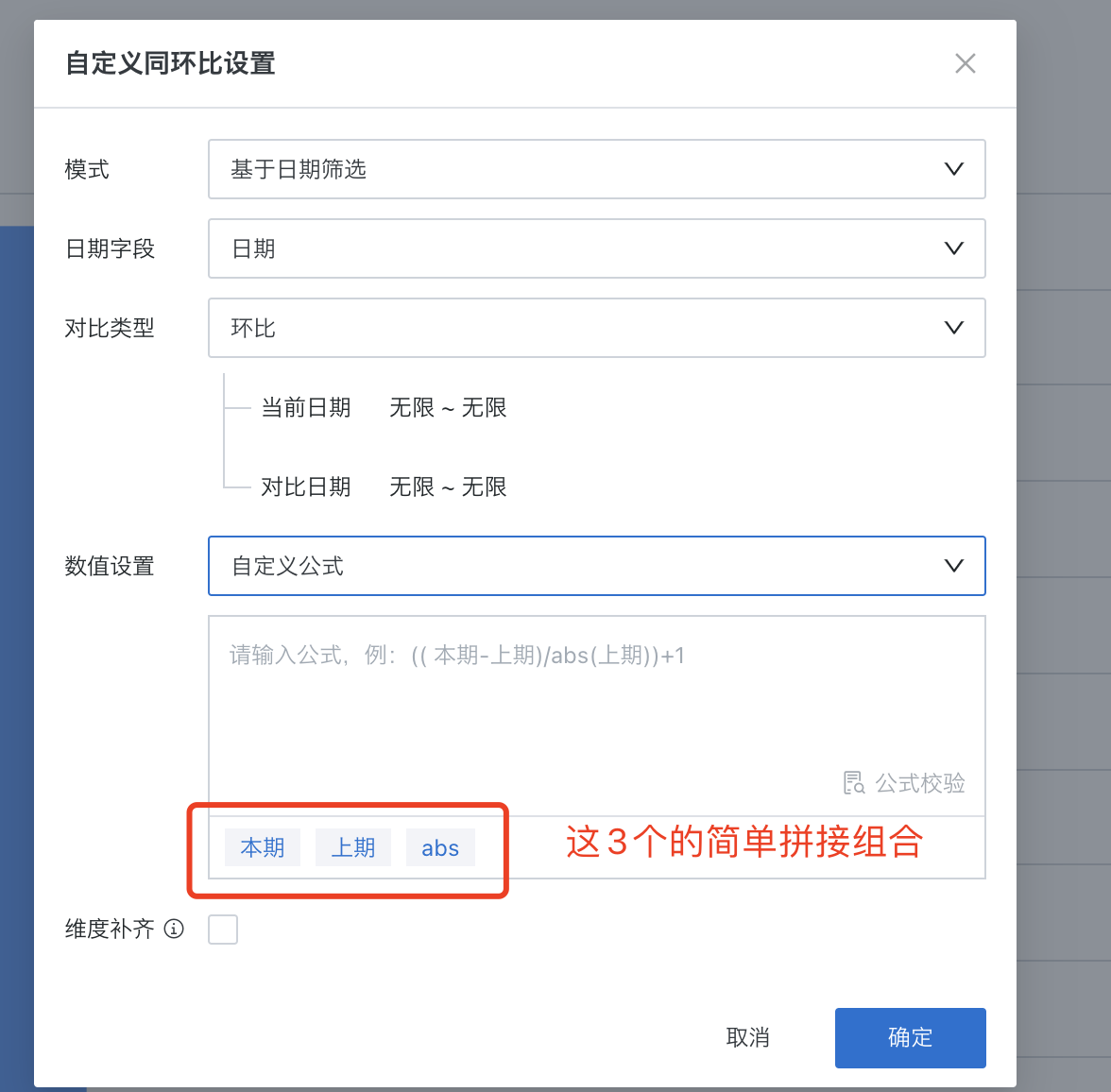
Task: Click the 日期字段 dropdown chevron arrow
Action: [954, 248]
